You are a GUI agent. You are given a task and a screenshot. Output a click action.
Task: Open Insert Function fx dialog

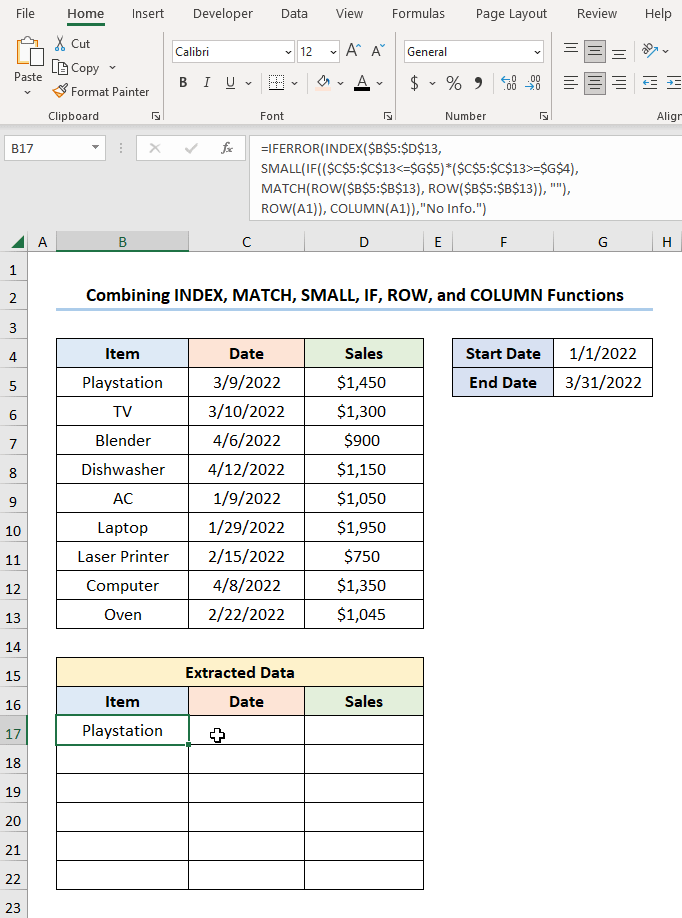coord(227,148)
